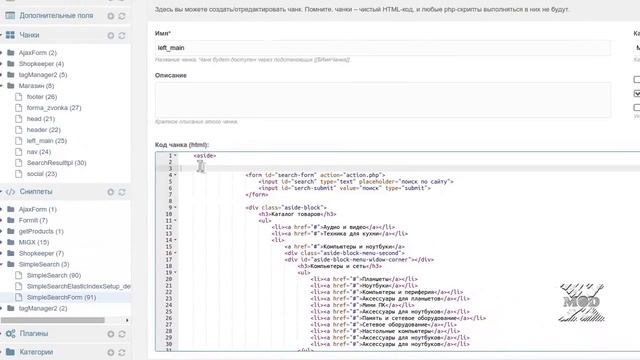Click the Дополнительные поля panel icon

tap(10, 16)
